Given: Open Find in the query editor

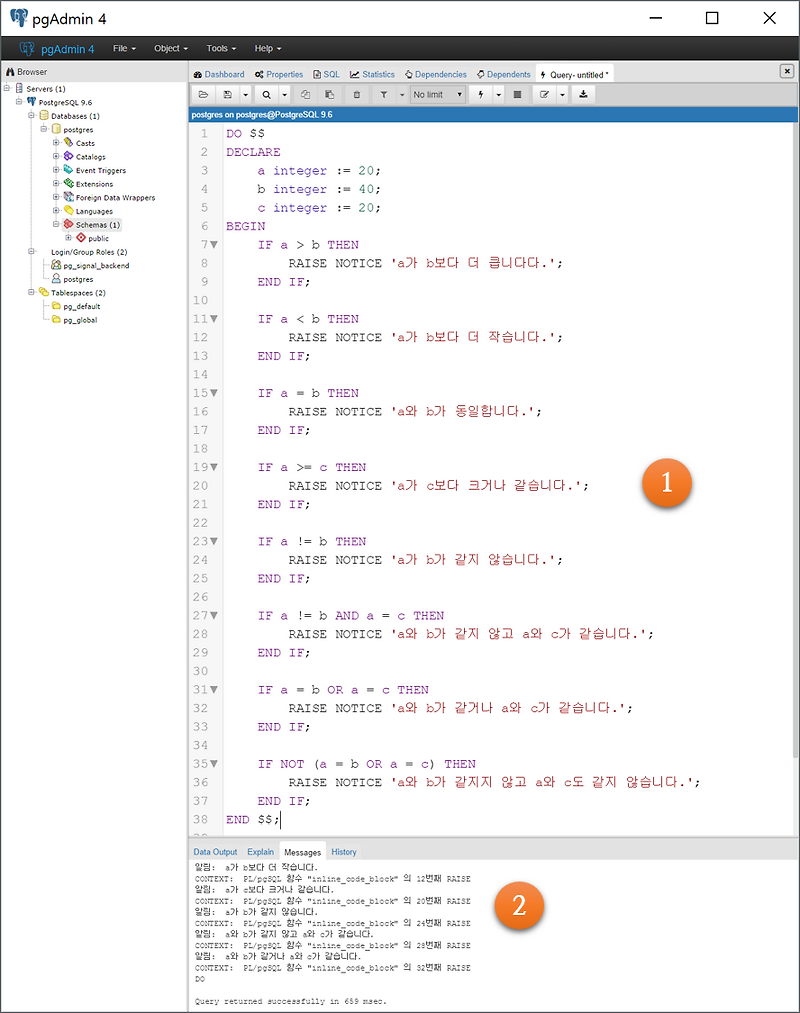Looking at the screenshot, I should point(266,95).
